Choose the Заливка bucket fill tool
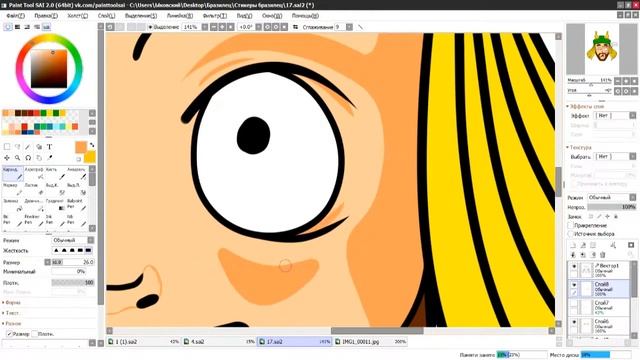640x360 pixels. 12,205
